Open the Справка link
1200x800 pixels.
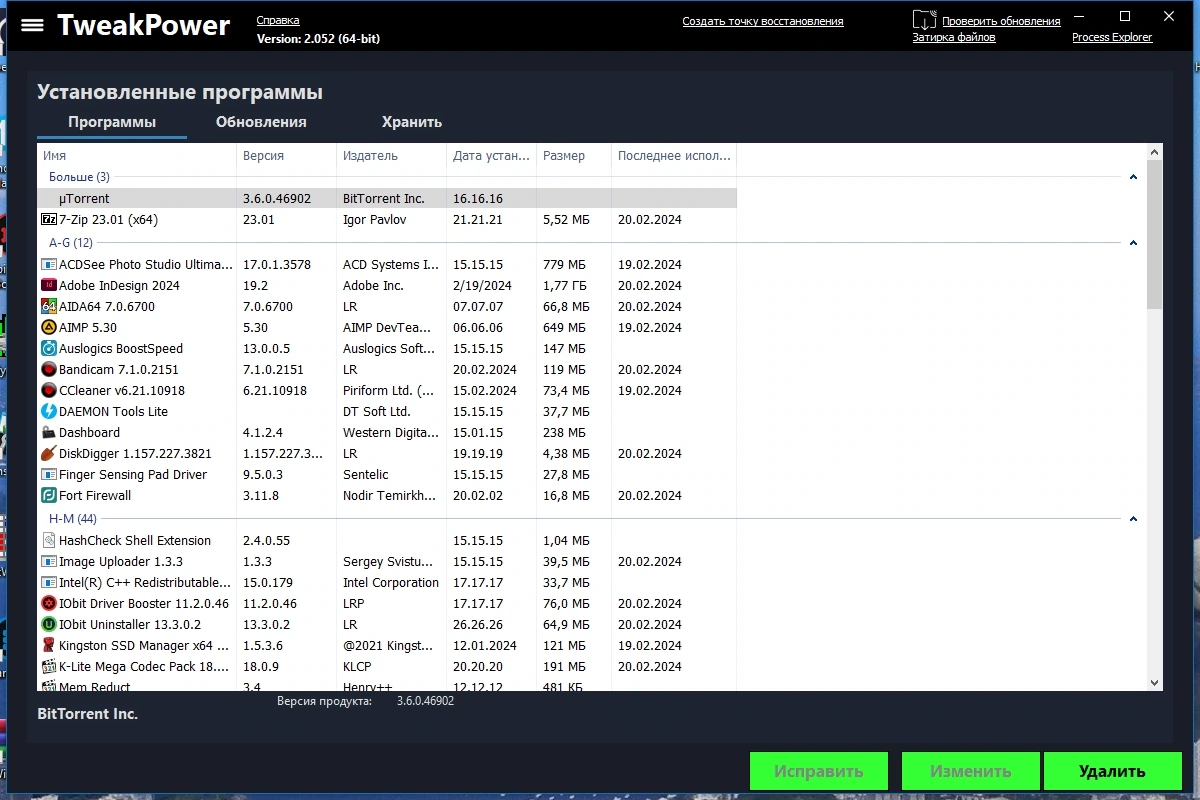pyautogui.click(x=277, y=20)
